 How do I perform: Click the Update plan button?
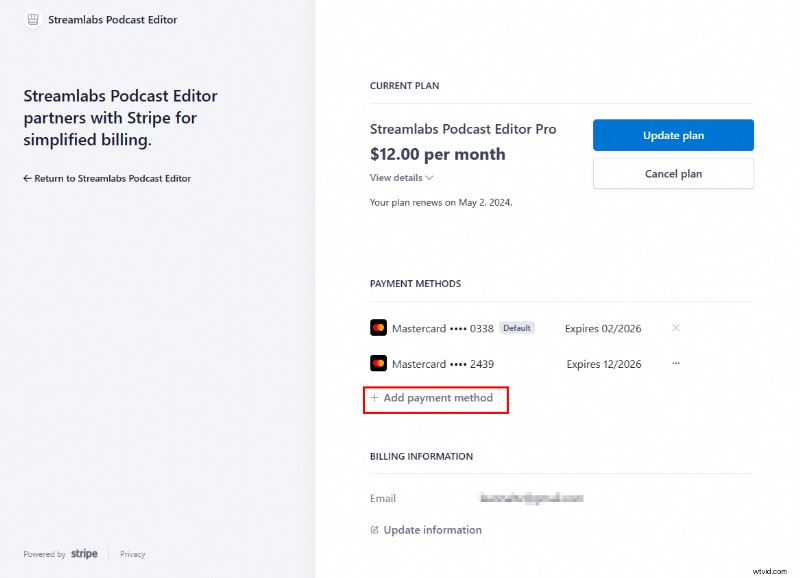coord(673,135)
